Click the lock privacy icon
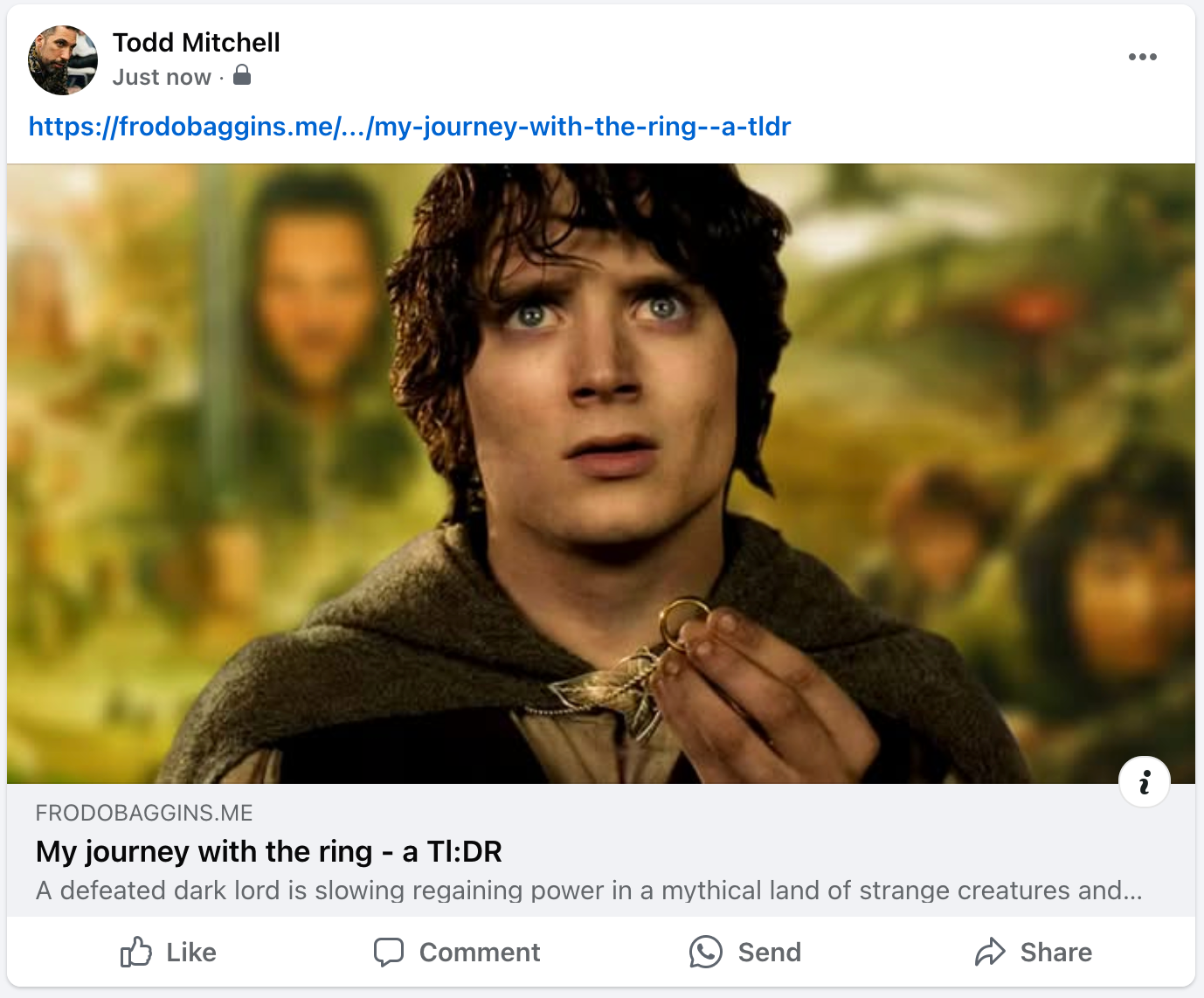This screenshot has width=1204, height=998. [x=242, y=75]
